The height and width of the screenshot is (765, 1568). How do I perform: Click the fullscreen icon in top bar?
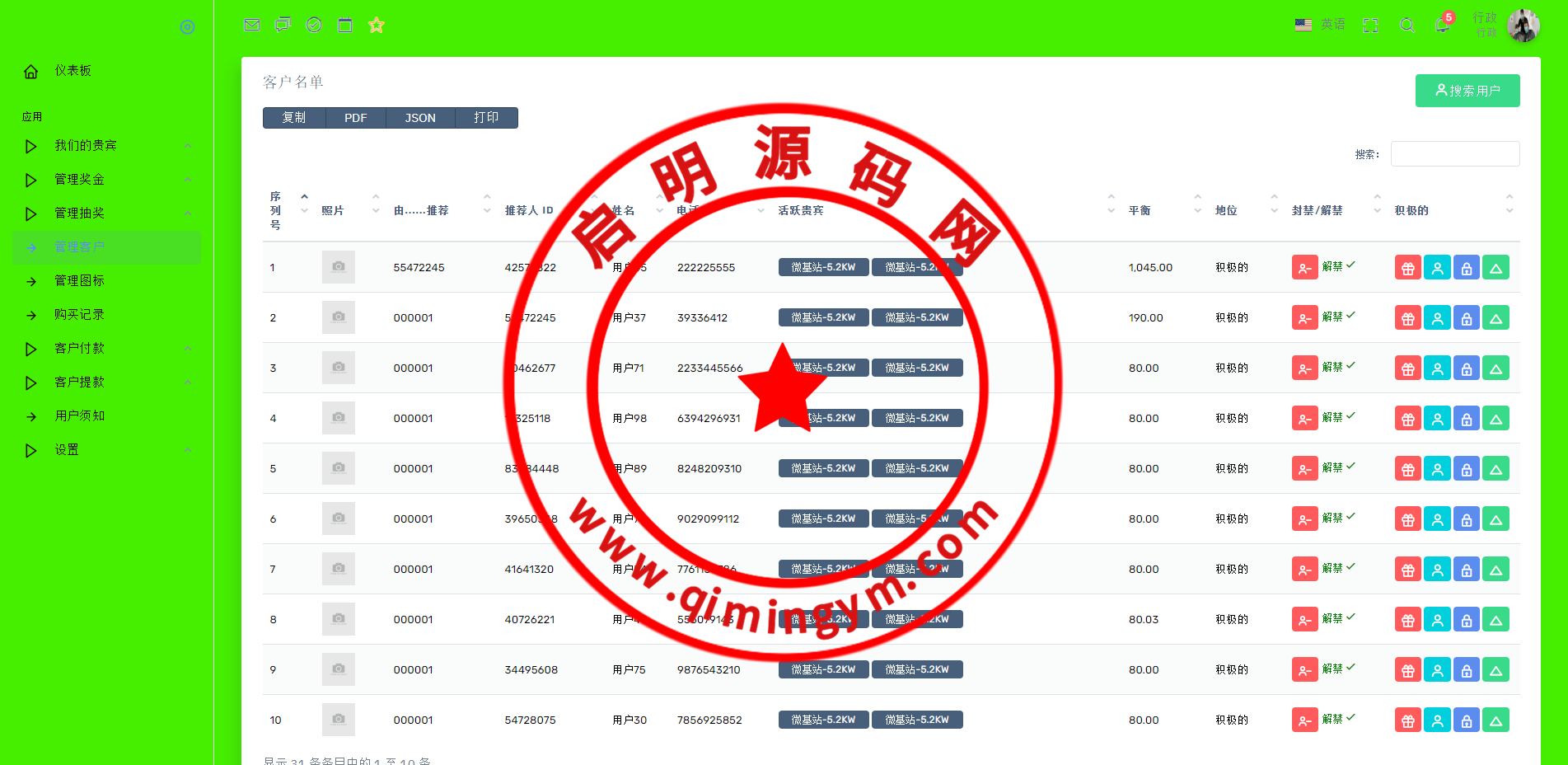pyautogui.click(x=1370, y=26)
